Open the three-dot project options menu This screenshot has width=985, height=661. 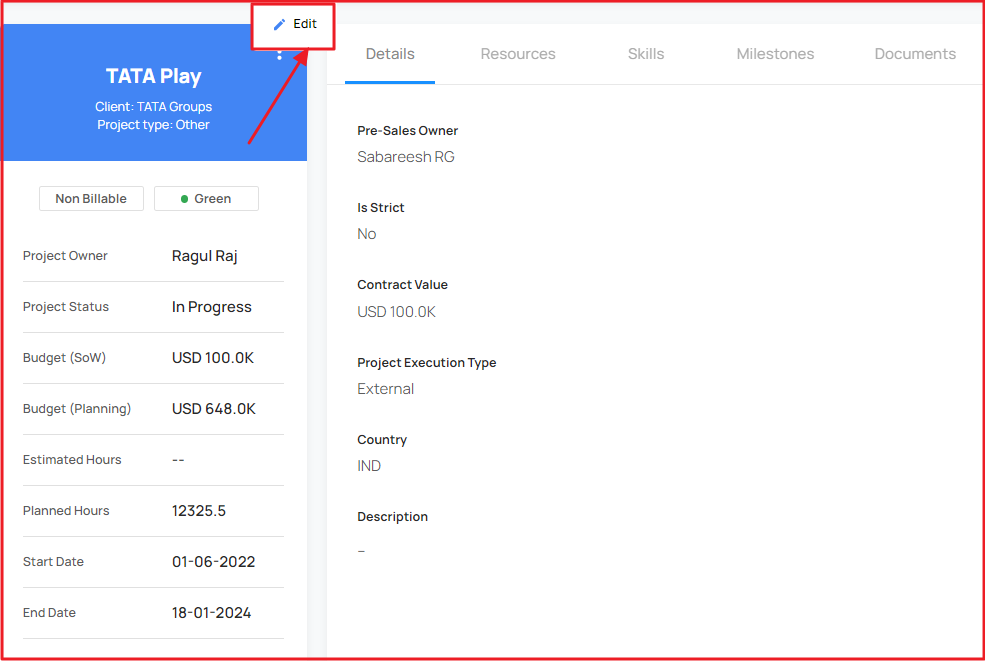click(280, 55)
